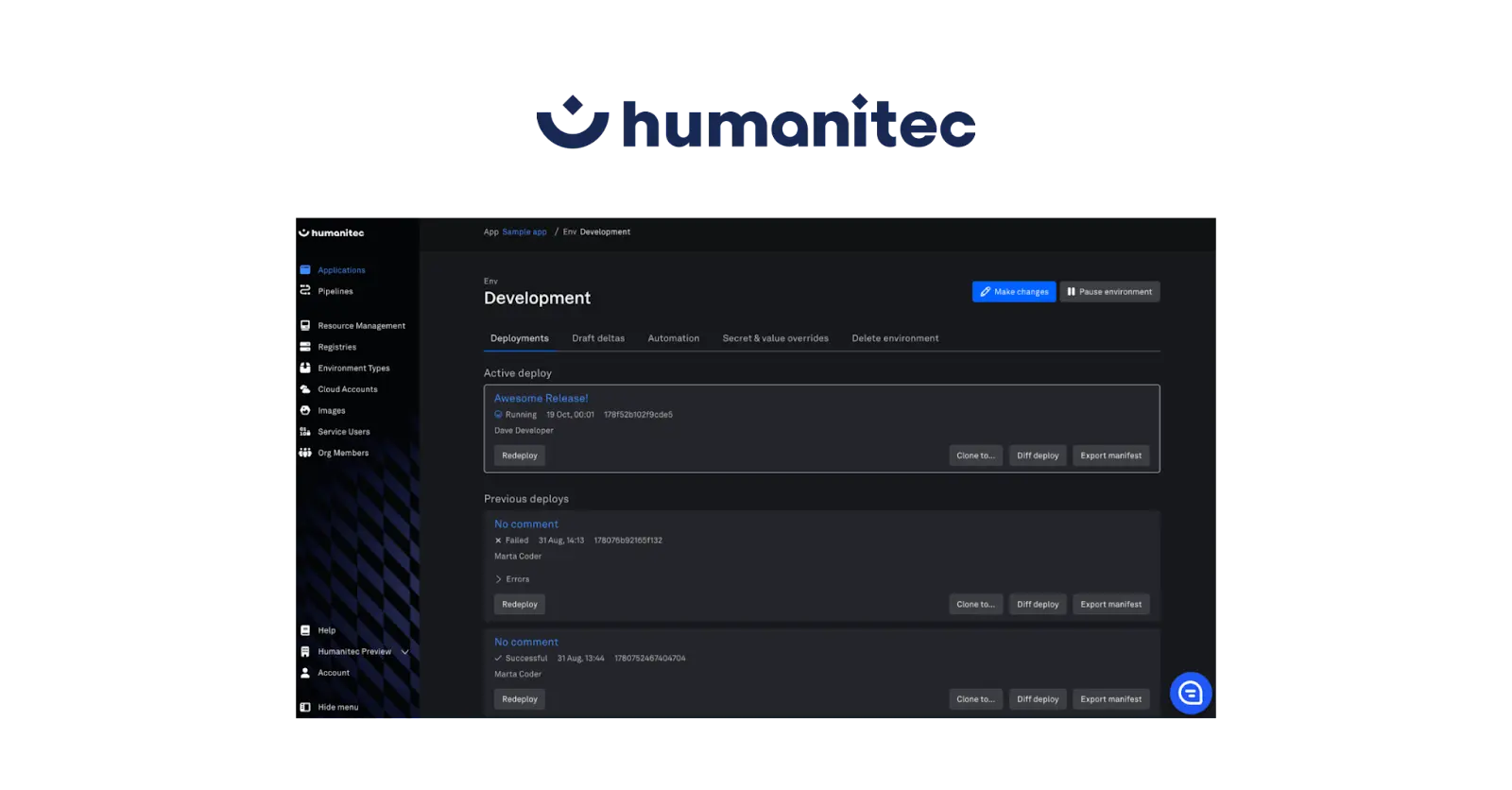Open the Awesome Release! link
The image size is (1512, 790).
tap(541, 398)
